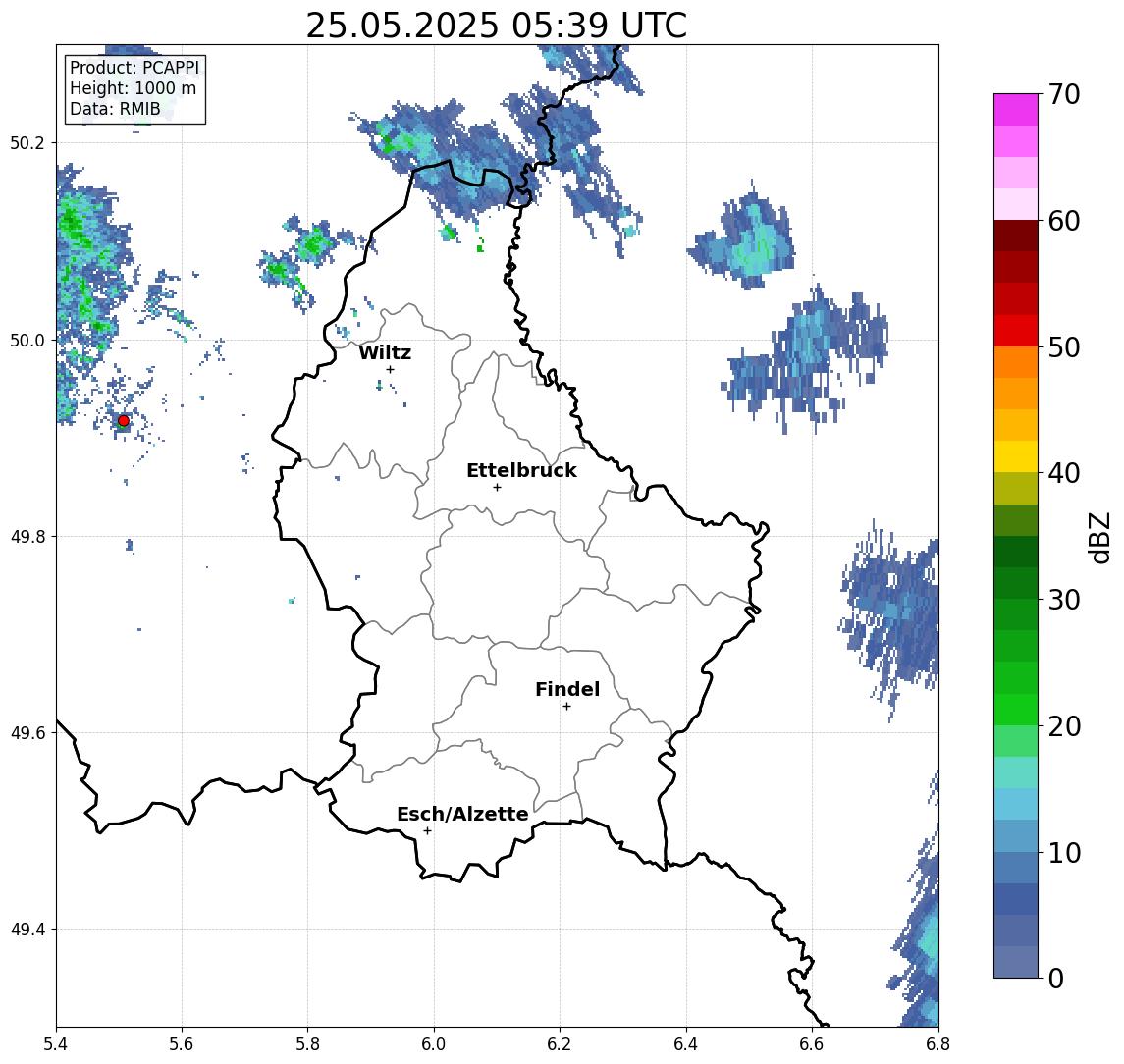Click the longitude tick label '6.0'
This screenshot has height=1064, width=1124.
pos(434,1044)
